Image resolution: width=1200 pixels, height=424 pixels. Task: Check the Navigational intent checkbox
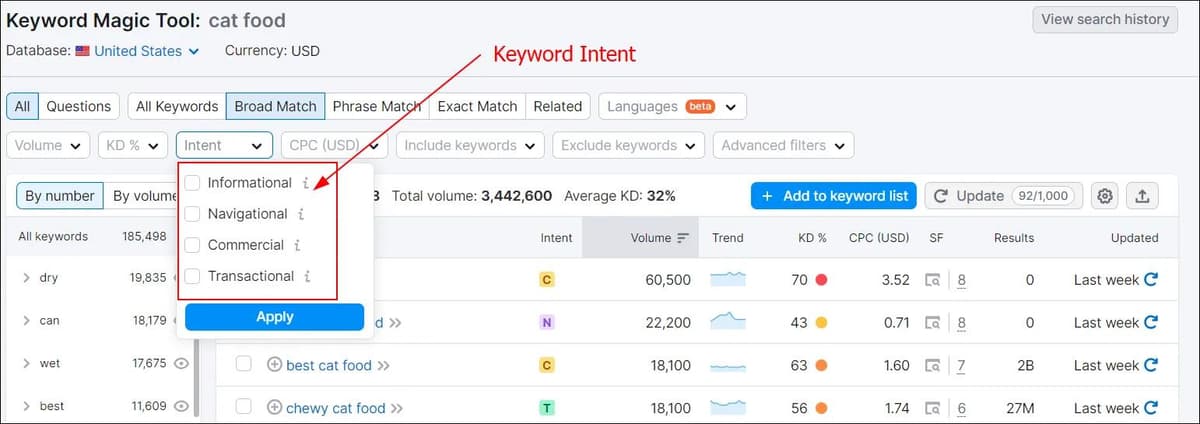193,214
